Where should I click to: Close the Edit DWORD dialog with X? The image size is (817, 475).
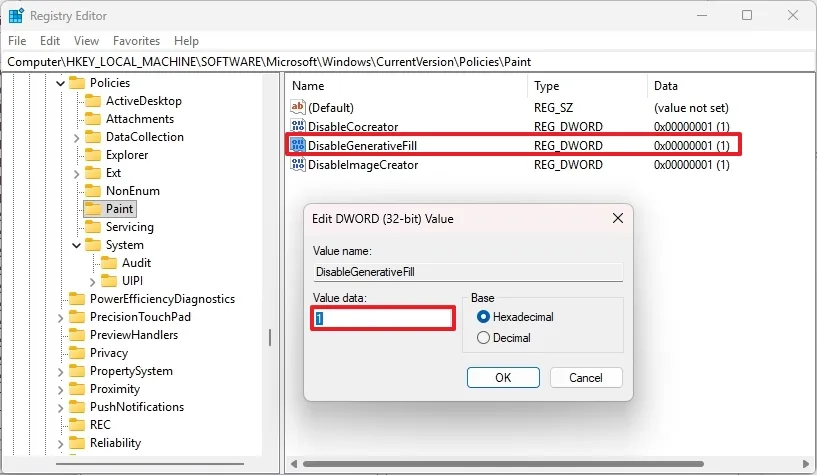[x=618, y=218]
